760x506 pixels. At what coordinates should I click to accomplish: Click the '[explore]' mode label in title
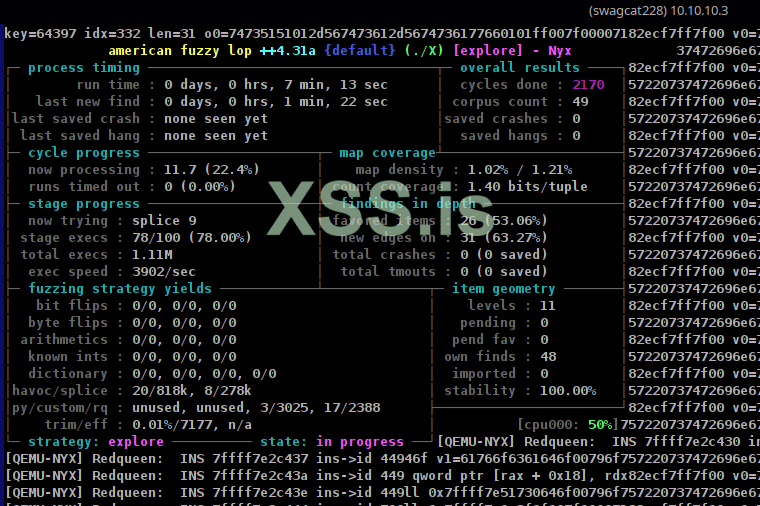pyautogui.click(x=488, y=50)
